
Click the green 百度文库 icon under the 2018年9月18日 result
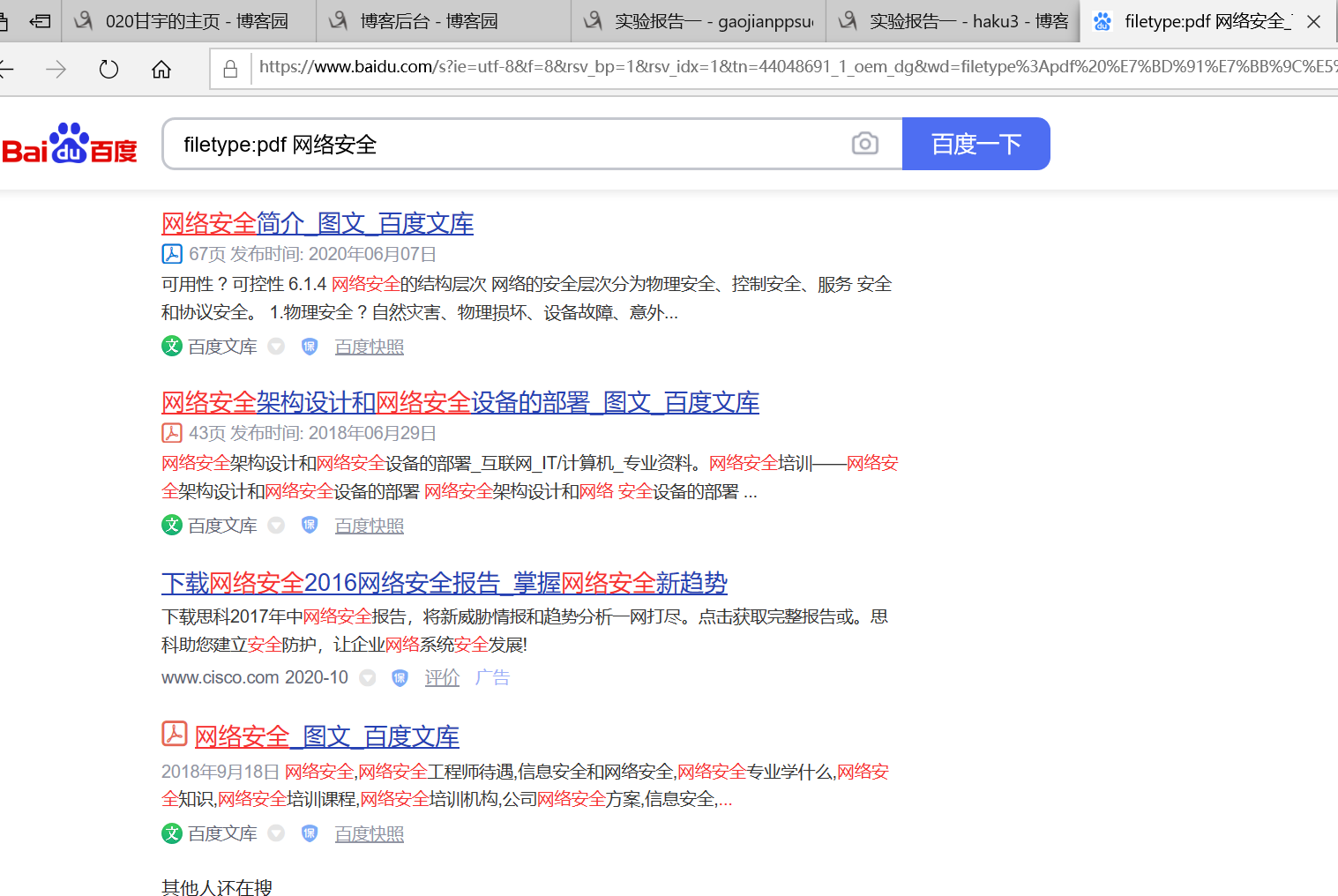(x=172, y=833)
